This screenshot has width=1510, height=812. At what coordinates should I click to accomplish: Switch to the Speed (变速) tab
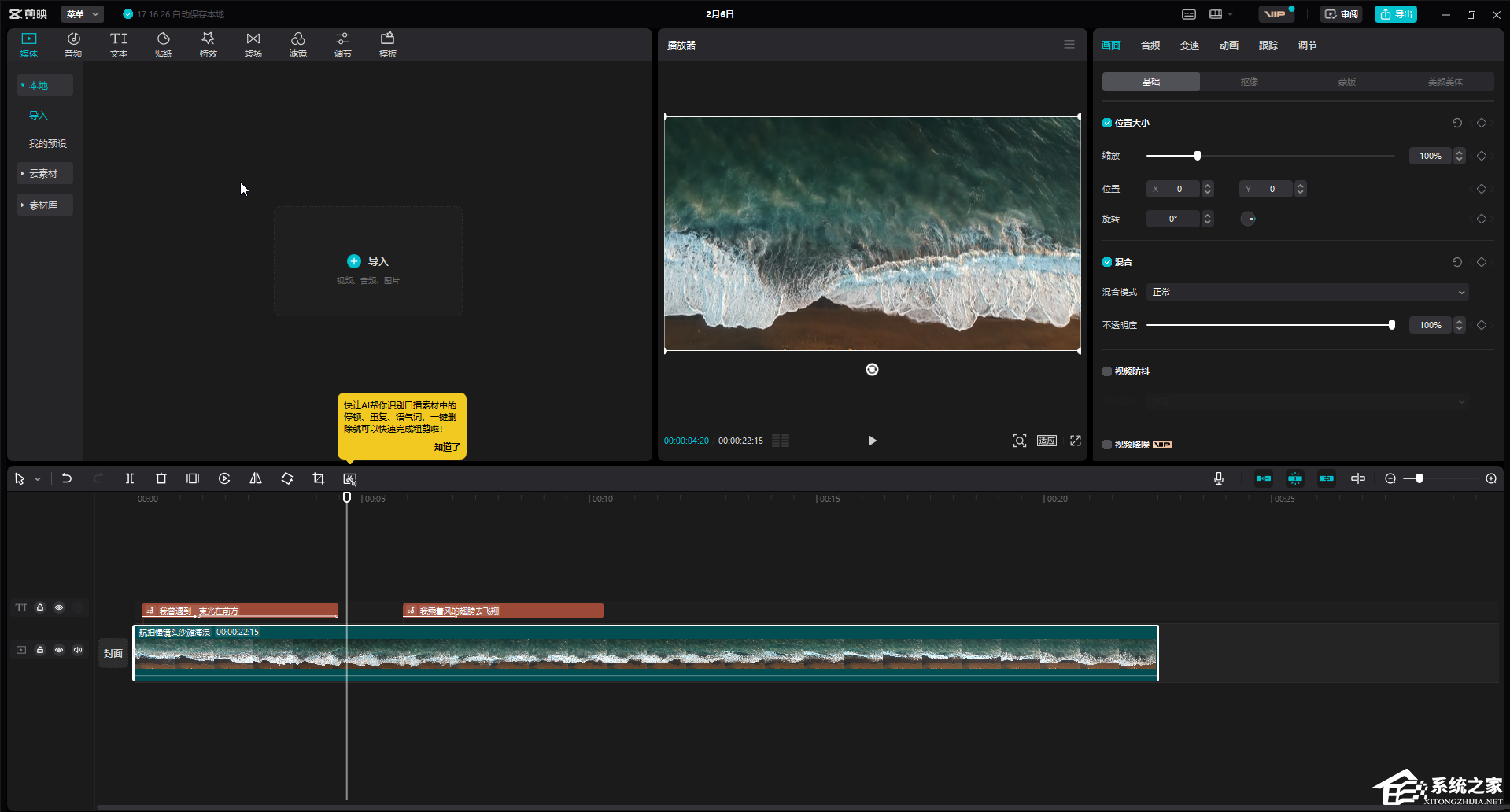tap(1189, 46)
